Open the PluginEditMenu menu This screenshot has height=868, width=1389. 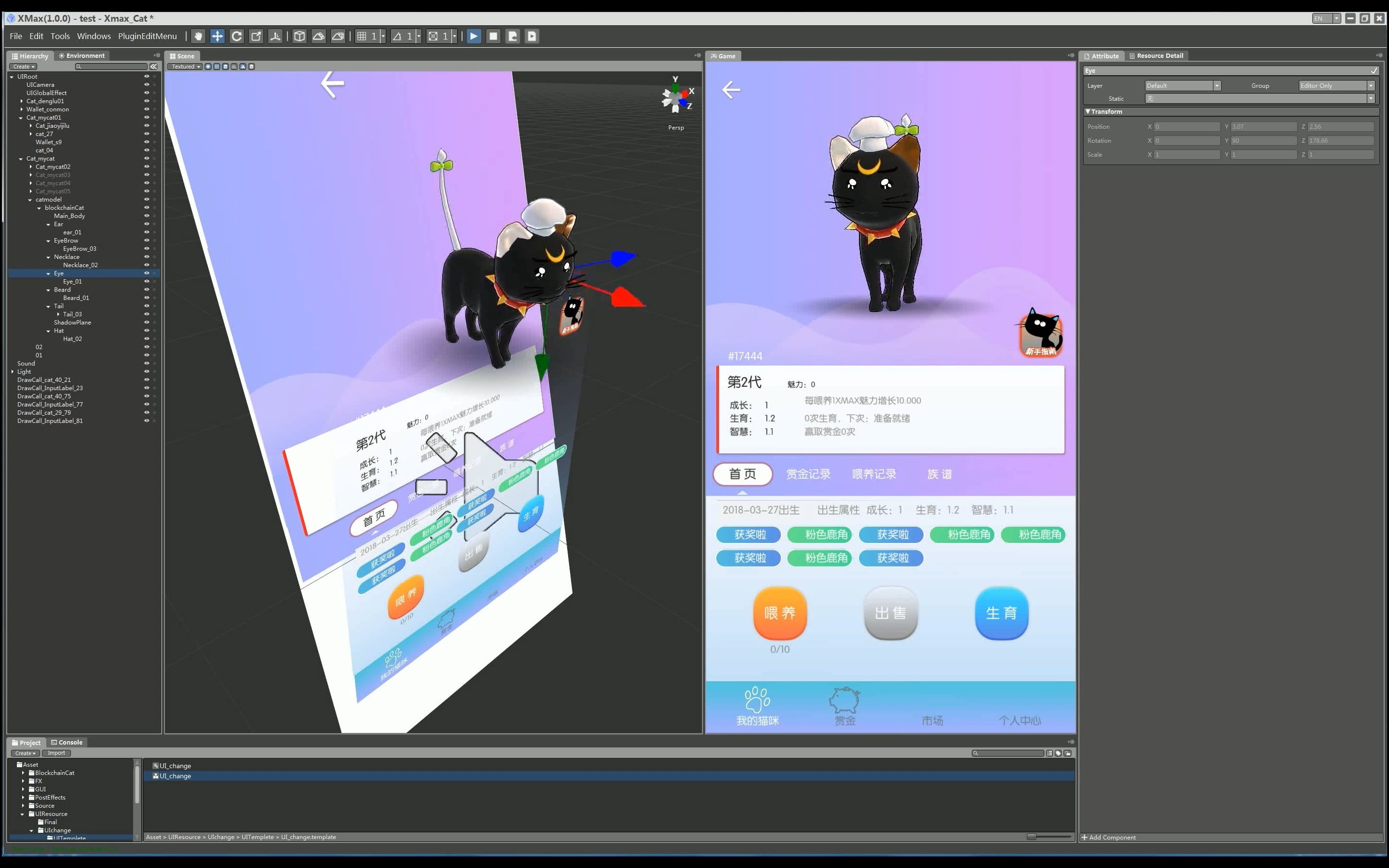tap(148, 36)
